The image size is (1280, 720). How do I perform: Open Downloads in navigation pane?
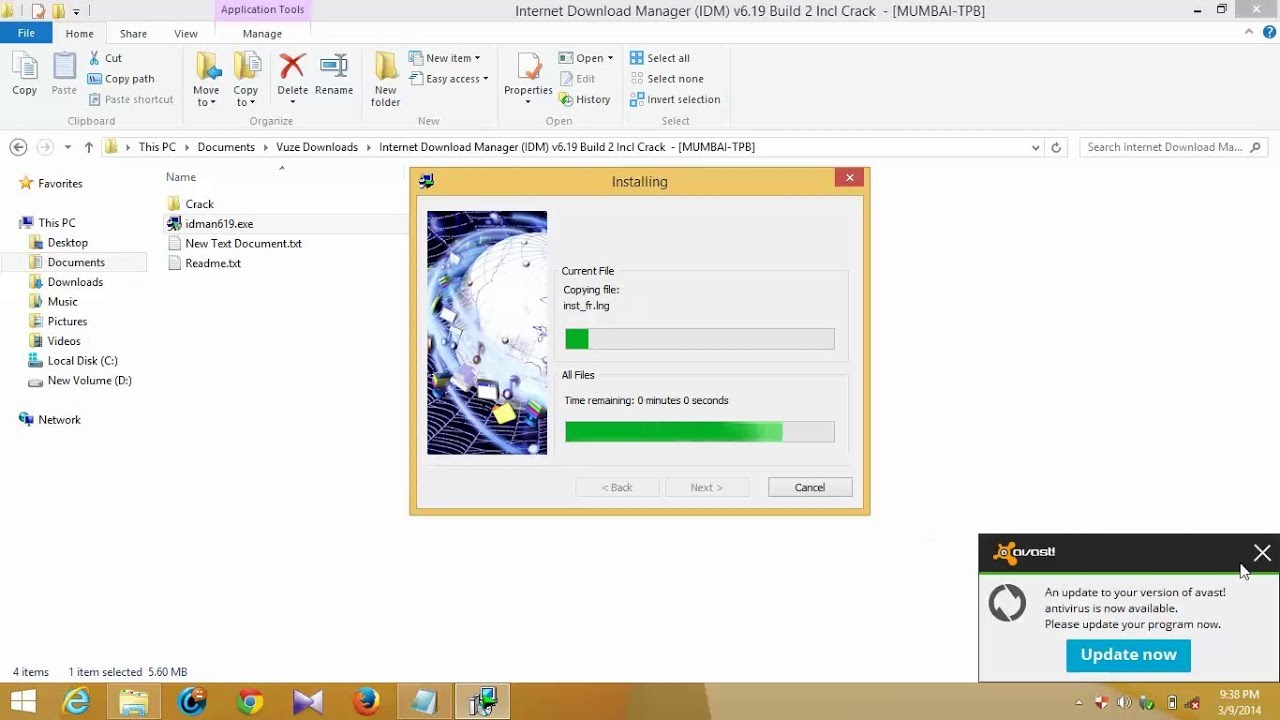click(x=75, y=282)
